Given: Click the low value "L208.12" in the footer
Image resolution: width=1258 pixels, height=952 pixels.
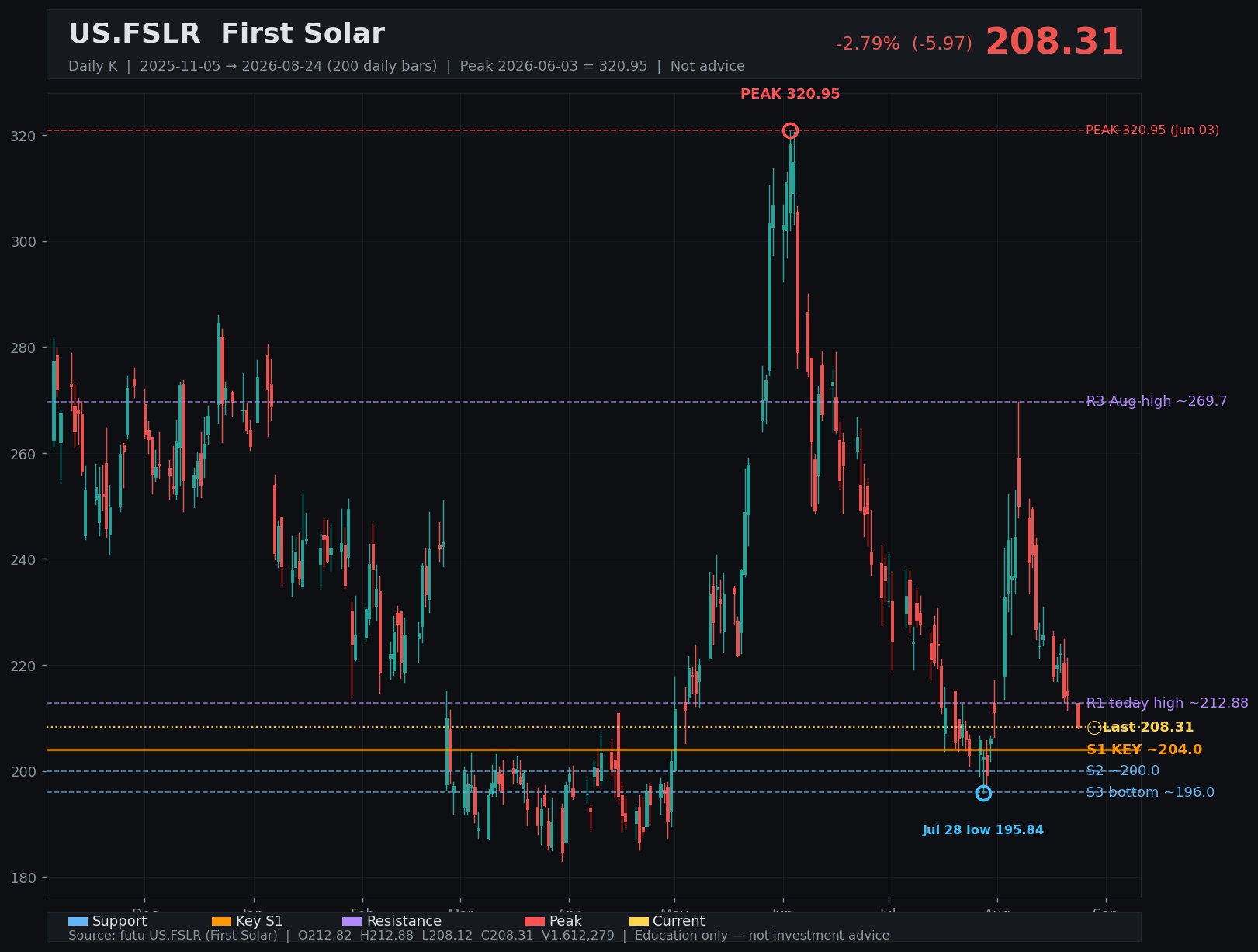Looking at the screenshot, I should [448, 936].
